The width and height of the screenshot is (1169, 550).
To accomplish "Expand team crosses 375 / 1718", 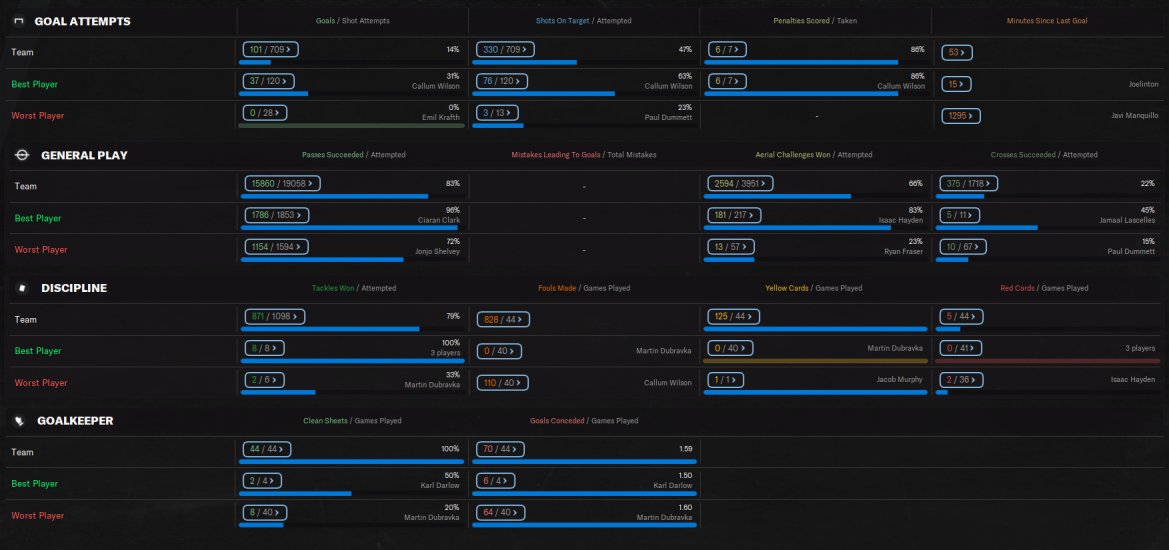I will [968, 183].
